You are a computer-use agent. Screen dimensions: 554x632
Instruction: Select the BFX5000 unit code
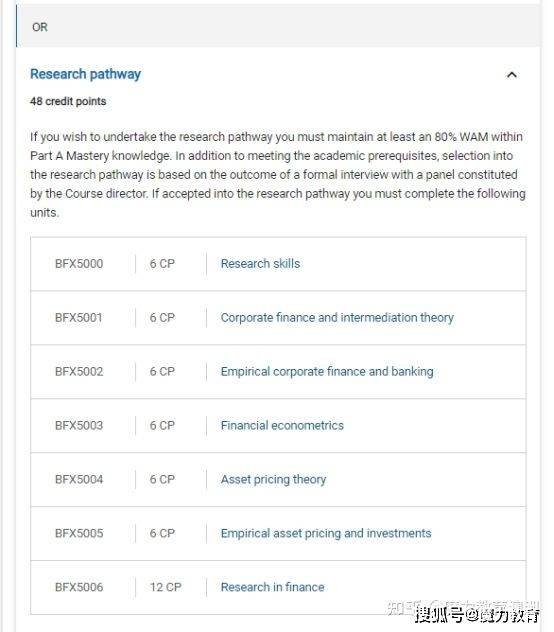pos(79,264)
